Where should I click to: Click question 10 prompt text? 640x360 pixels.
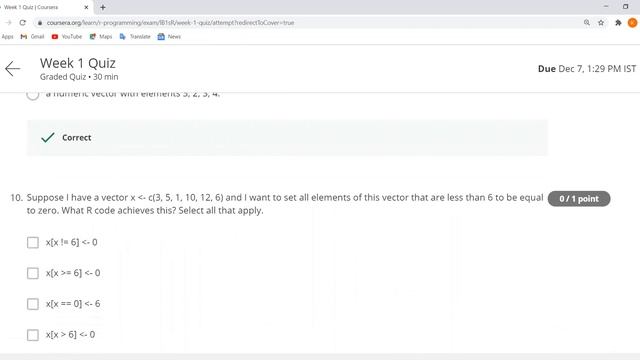tap(284, 204)
